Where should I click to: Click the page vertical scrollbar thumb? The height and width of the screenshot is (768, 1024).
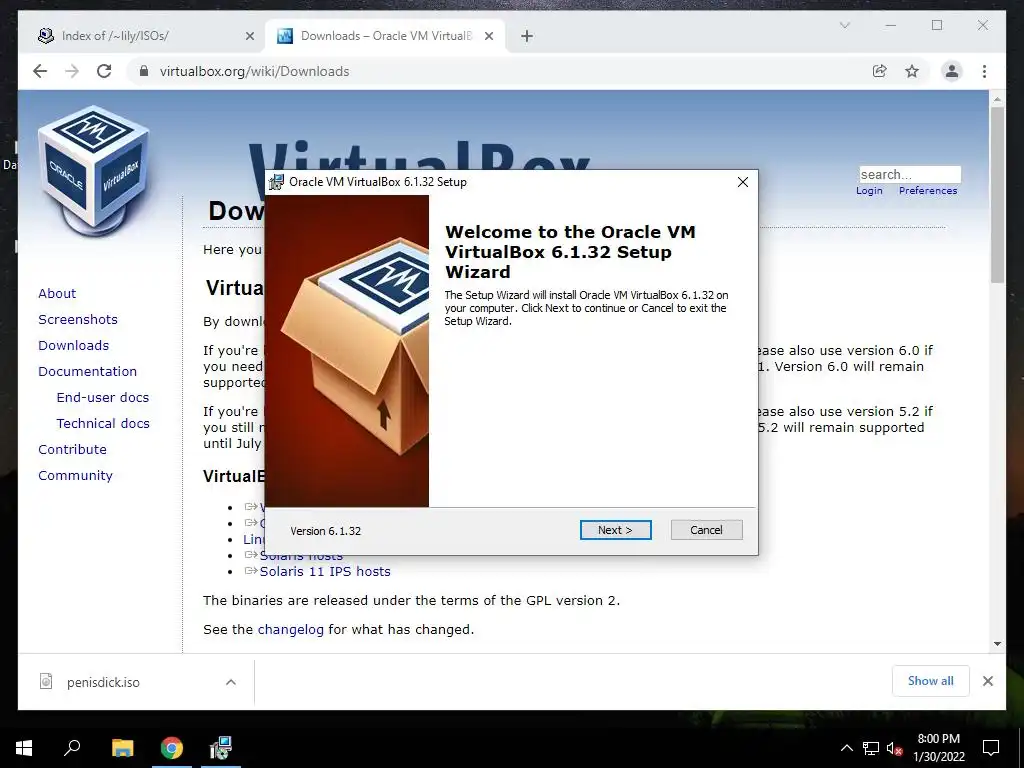click(997, 195)
